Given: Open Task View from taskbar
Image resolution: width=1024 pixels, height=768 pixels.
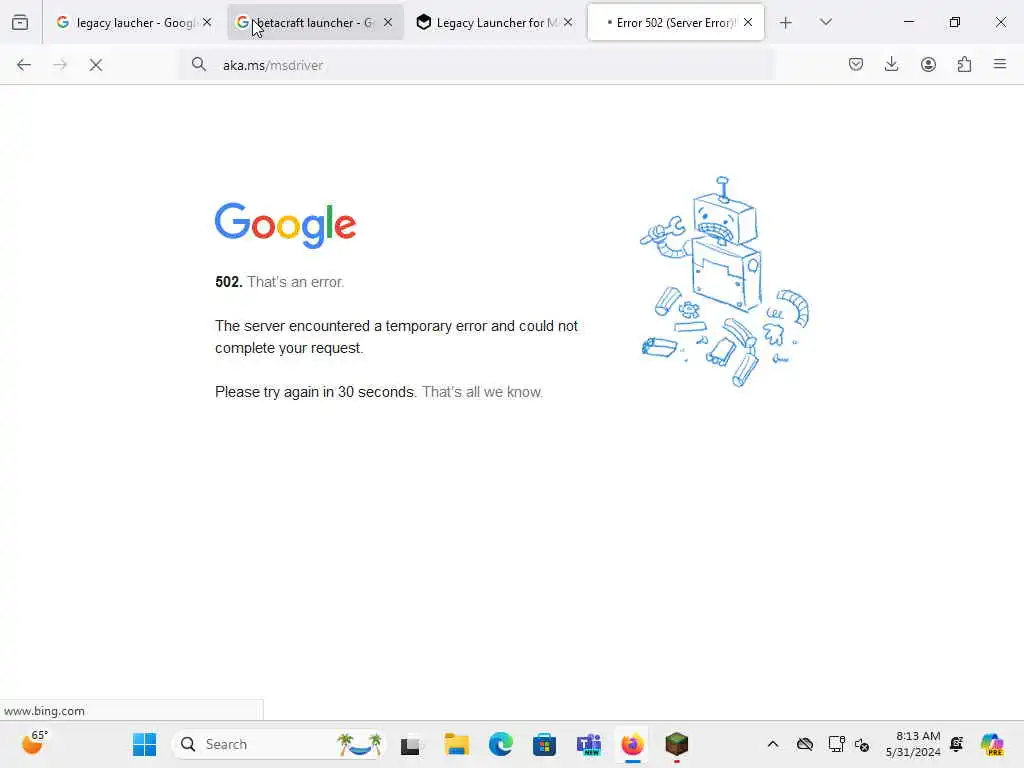Looking at the screenshot, I should pos(410,744).
